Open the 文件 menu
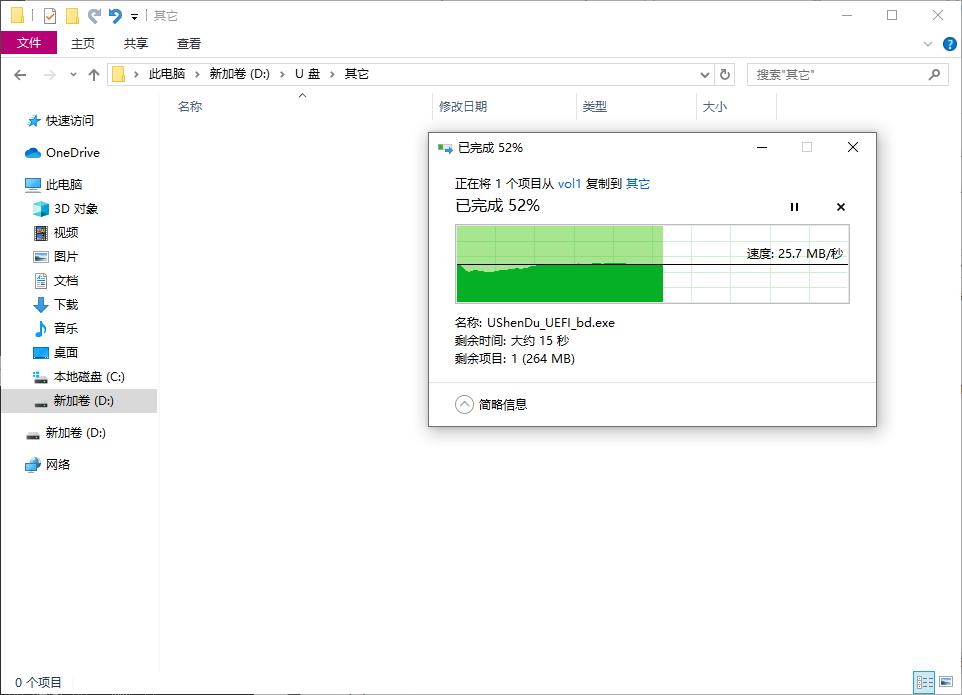 tap(30, 43)
